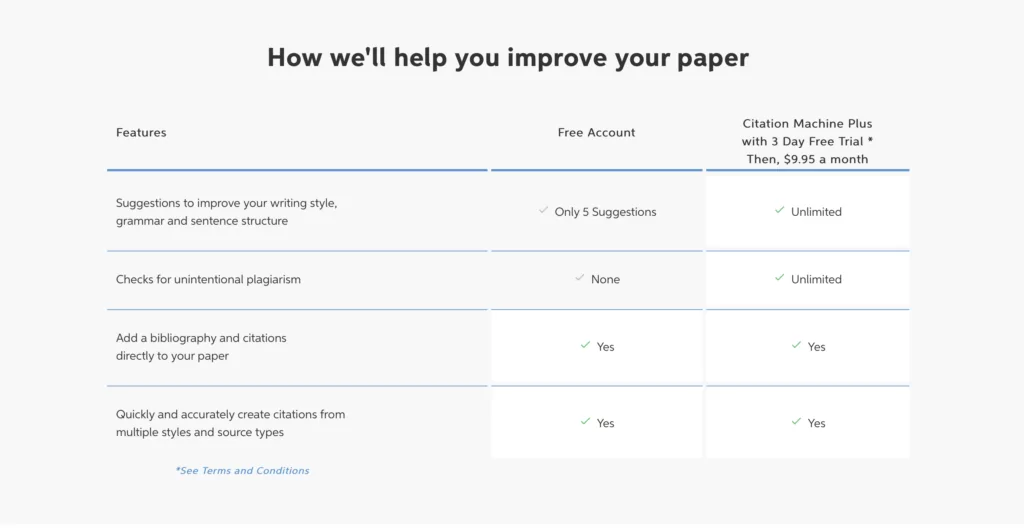Click the Free Account checkmark in the create citations row
Screen dimensions: 1024x531
click(585, 421)
